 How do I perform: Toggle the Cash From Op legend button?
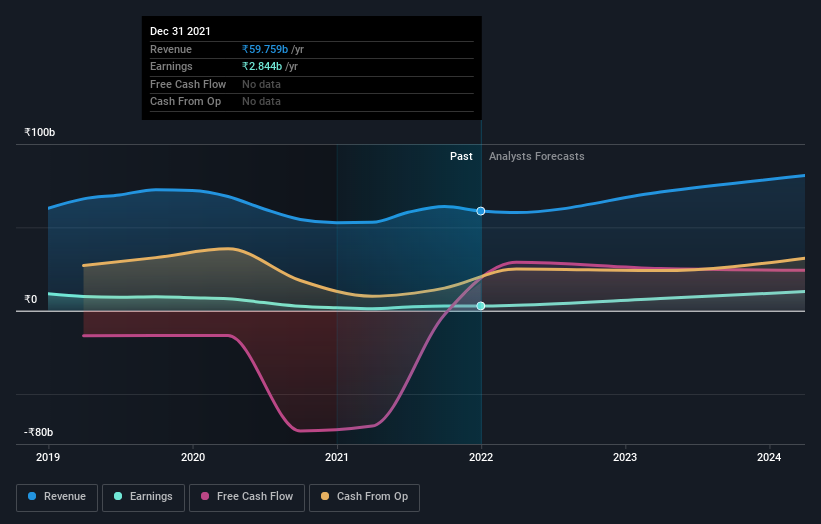(364, 497)
